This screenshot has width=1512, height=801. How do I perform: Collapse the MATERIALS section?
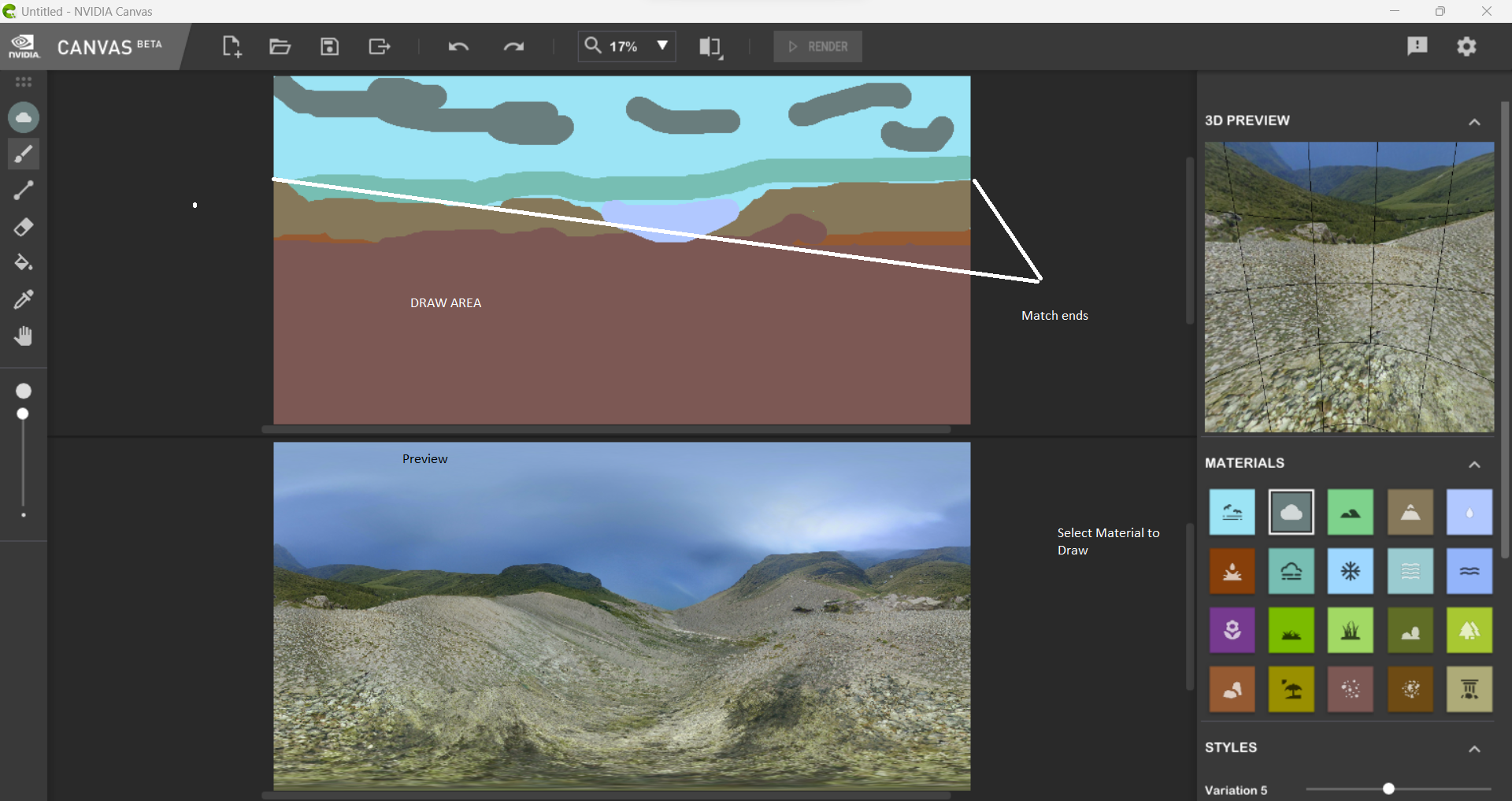point(1474,464)
